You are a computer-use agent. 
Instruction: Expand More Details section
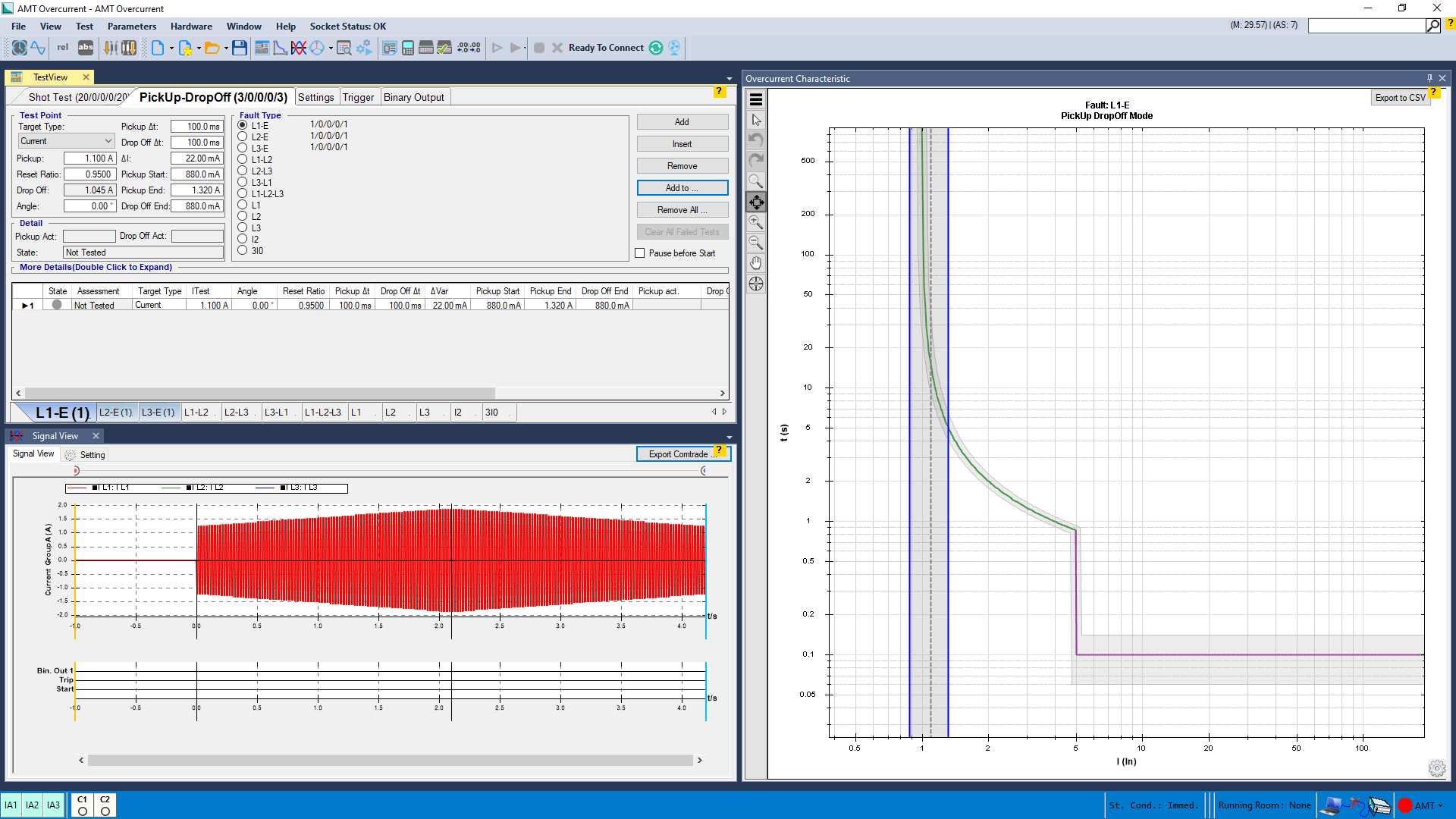96,268
